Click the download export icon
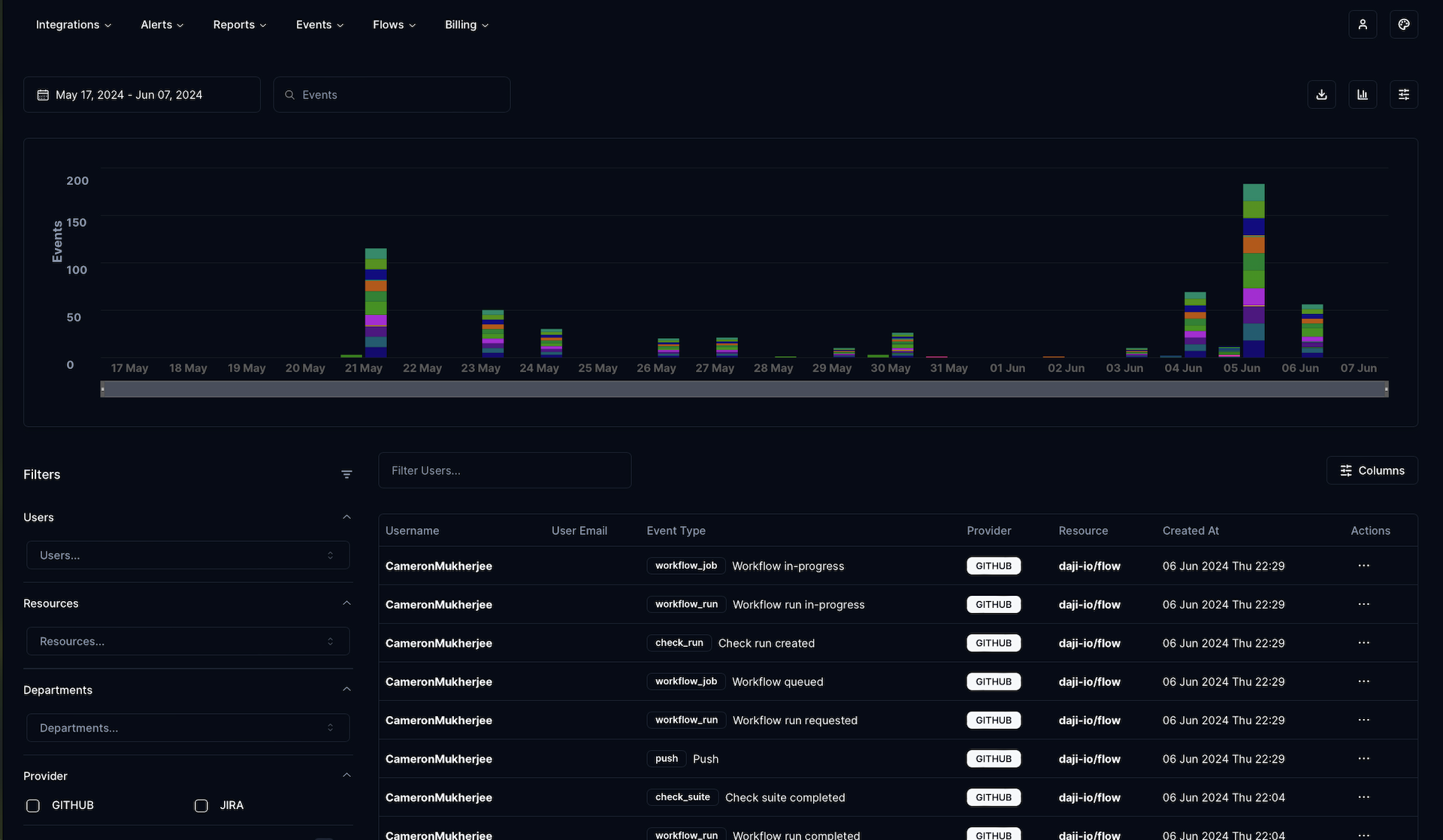Image resolution: width=1443 pixels, height=840 pixels. [x=1321, y=95]
